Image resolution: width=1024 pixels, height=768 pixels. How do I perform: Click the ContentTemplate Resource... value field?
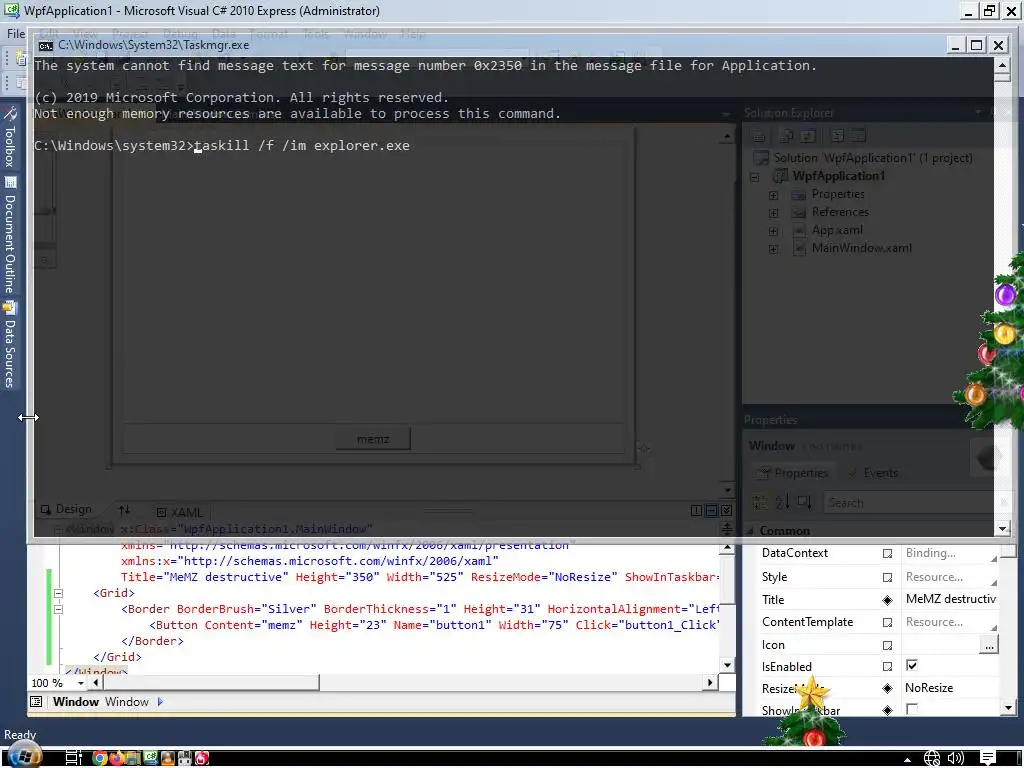[x=950, y=622]
